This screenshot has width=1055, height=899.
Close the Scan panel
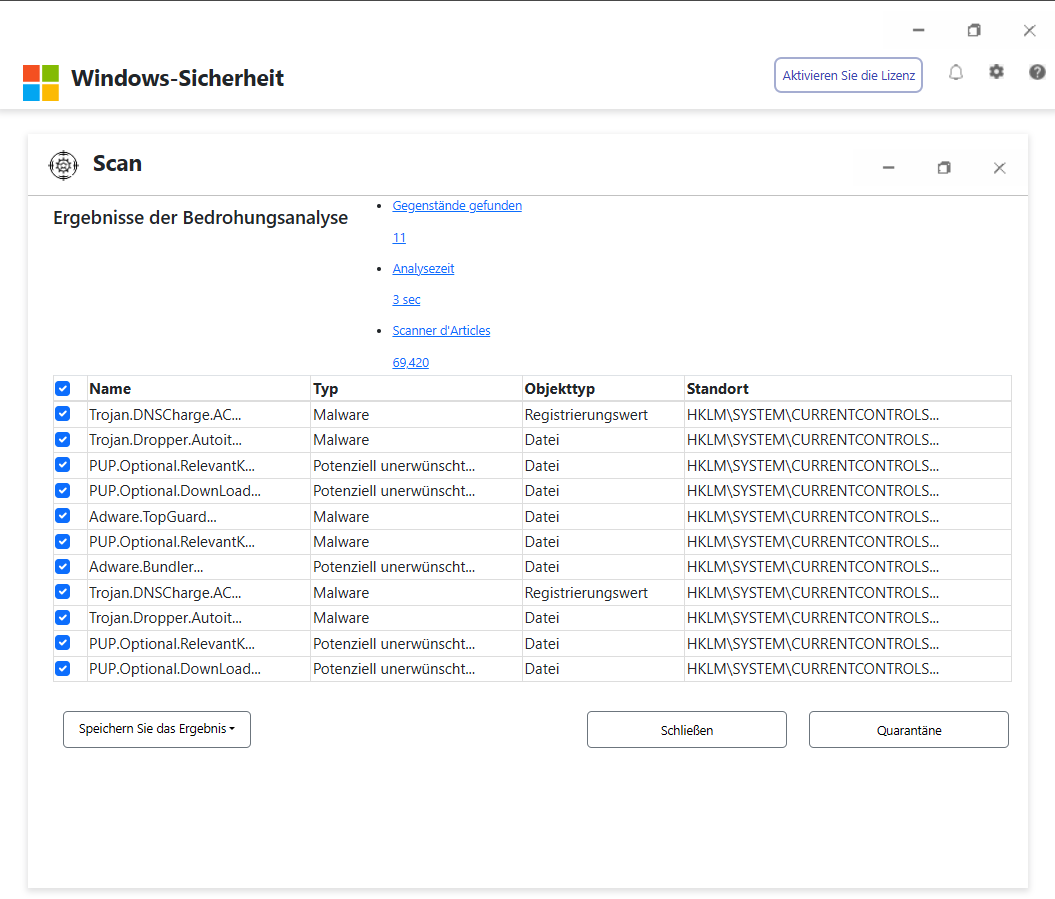999,168
